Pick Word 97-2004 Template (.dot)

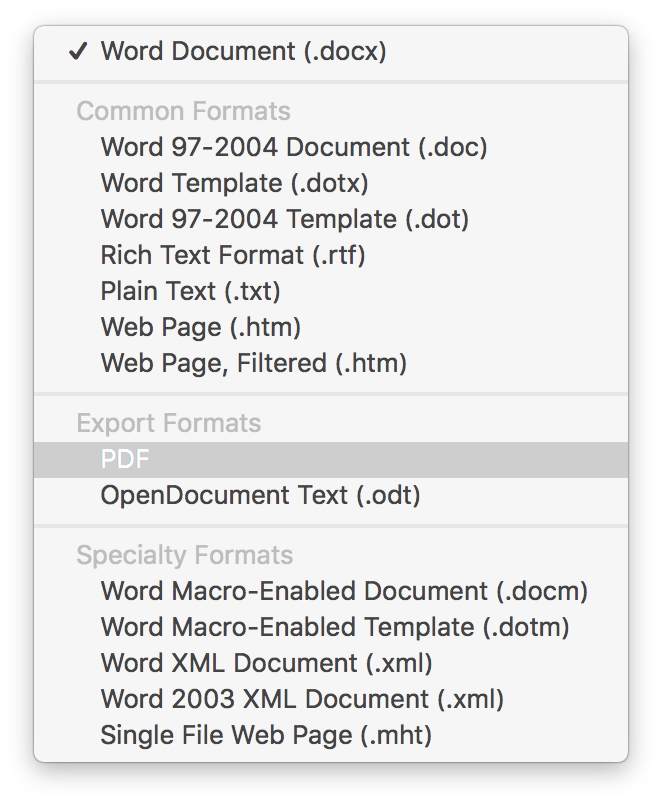(x=331, y=219)
